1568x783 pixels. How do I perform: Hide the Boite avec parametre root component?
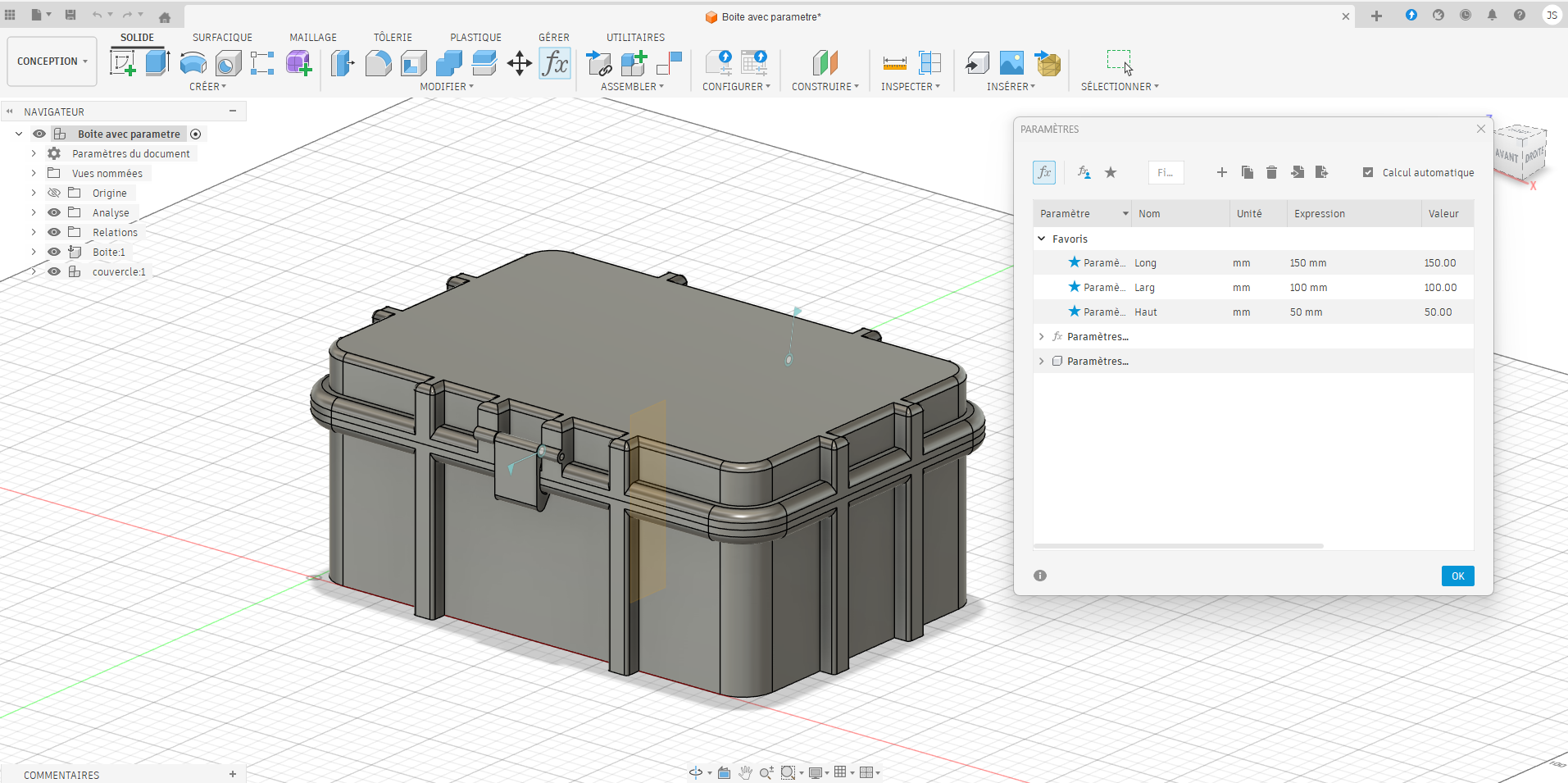coord(39,134)
